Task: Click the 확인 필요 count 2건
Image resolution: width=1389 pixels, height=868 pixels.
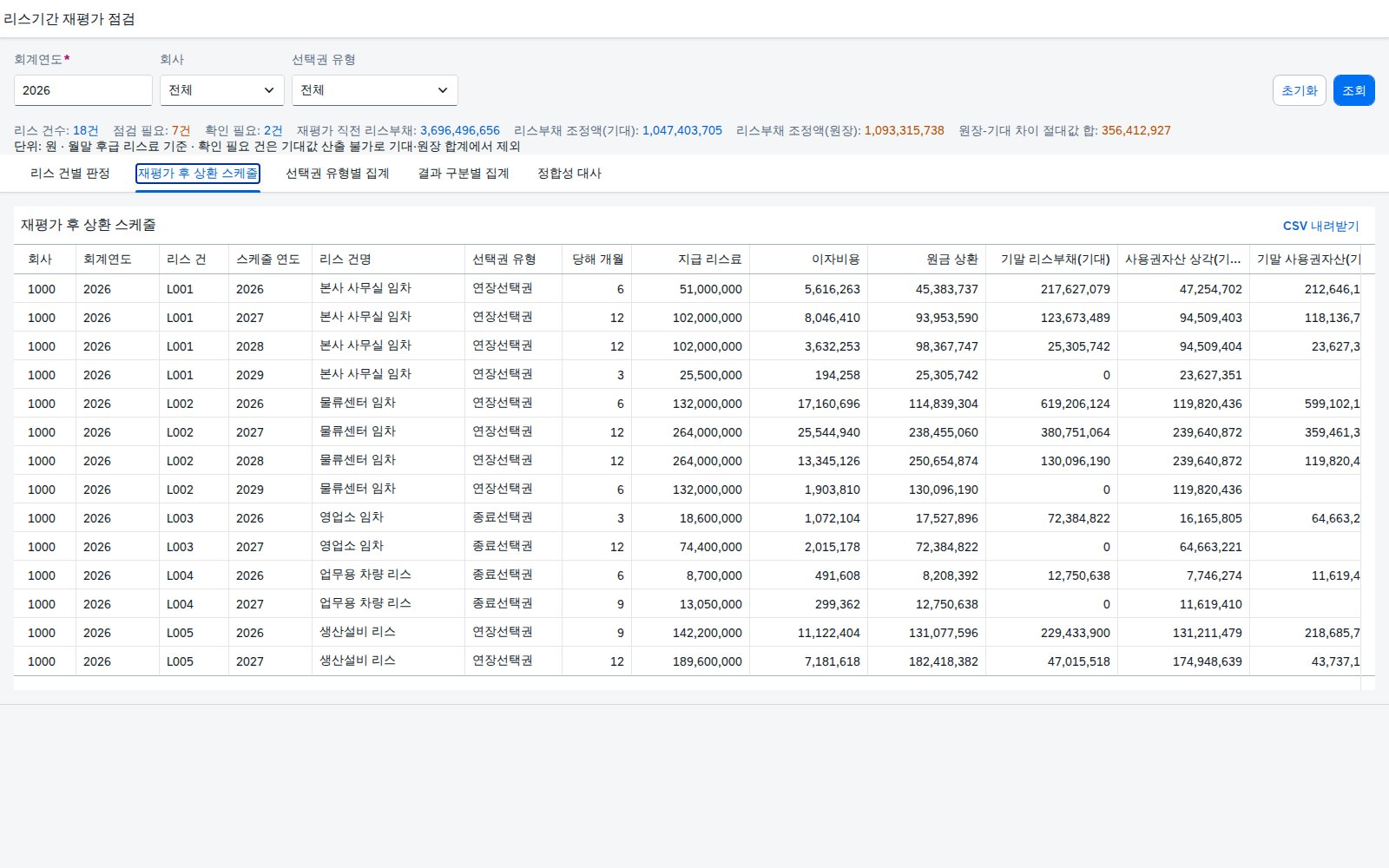Action: (273, 131)
